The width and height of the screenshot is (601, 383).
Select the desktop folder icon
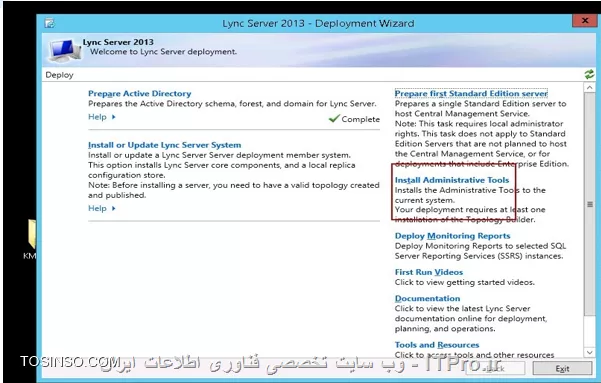[x=32, y=234]
